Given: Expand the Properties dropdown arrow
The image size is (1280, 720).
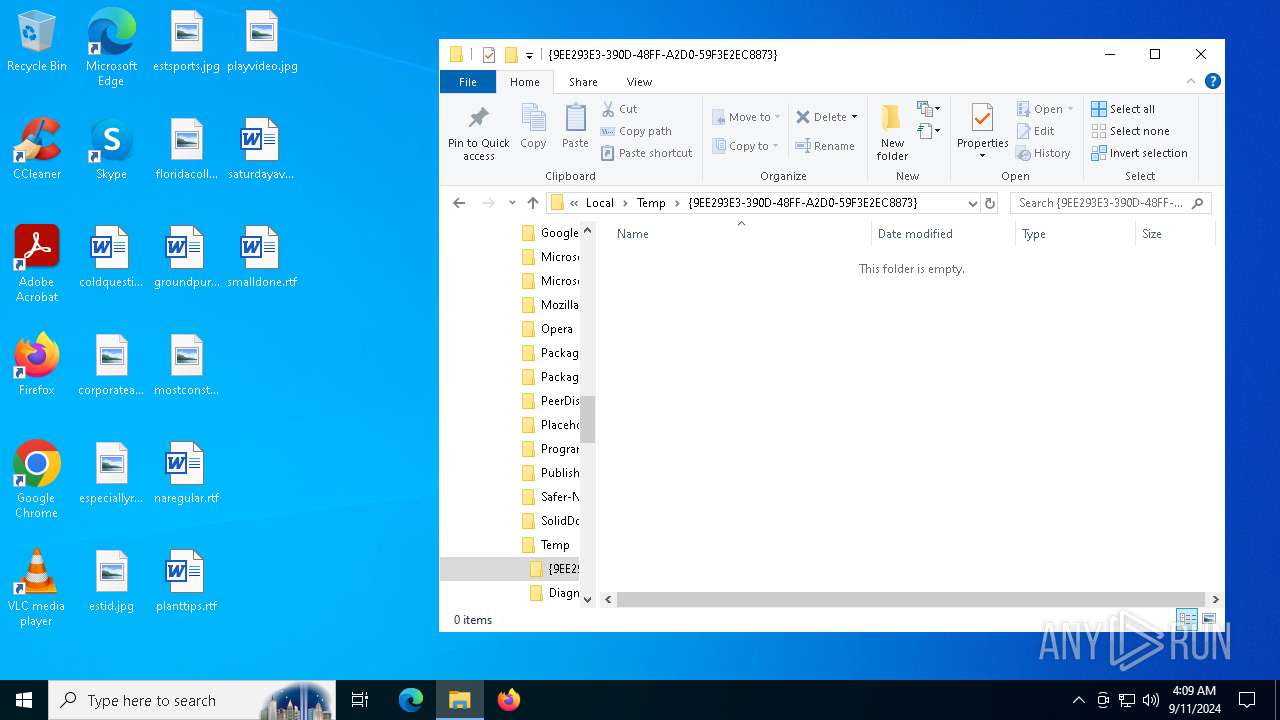Looking at the screenshot, I should [982, 156].
